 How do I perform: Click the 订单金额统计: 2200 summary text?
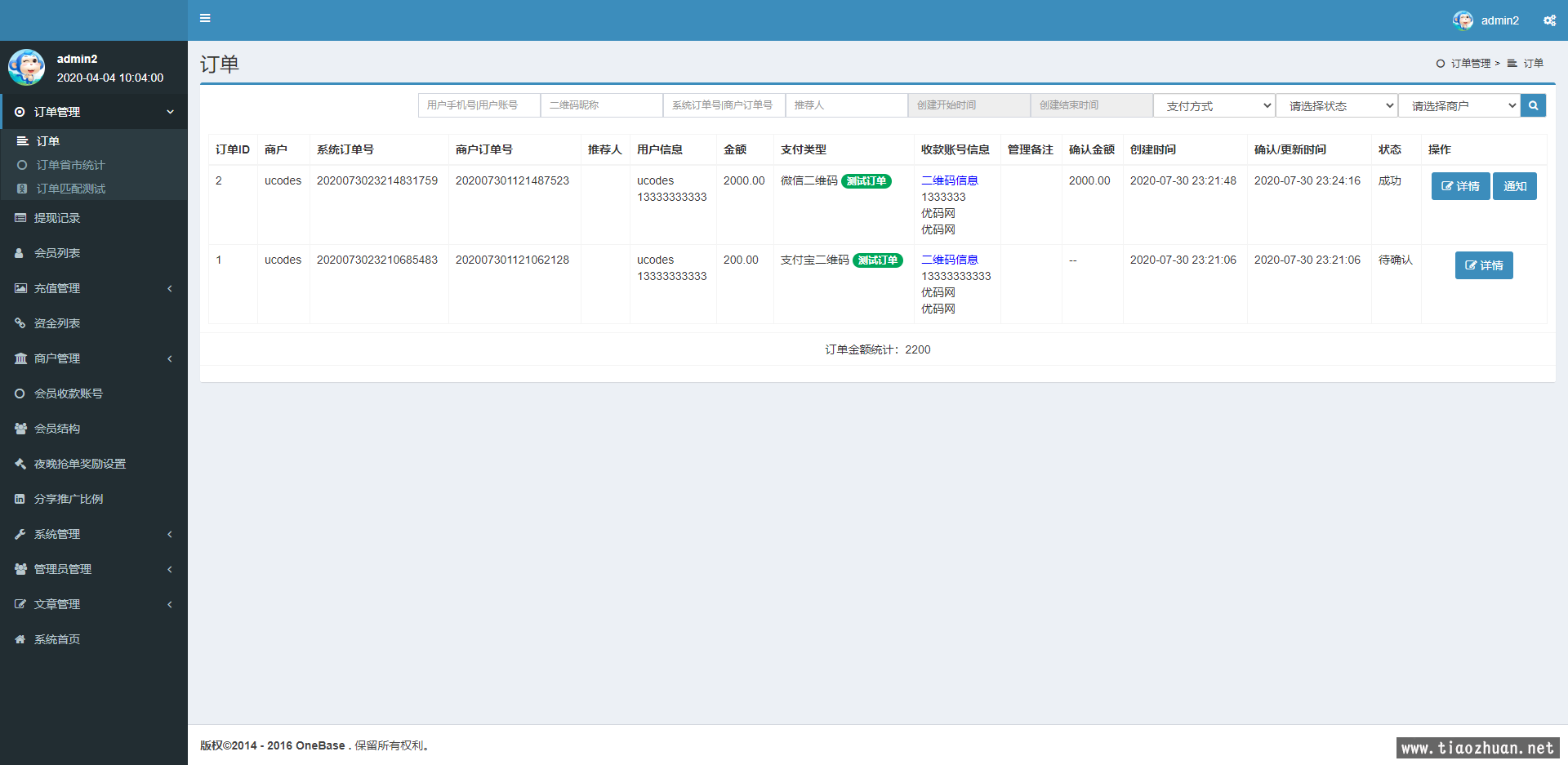pyautogui.click(x=878, y=349)
